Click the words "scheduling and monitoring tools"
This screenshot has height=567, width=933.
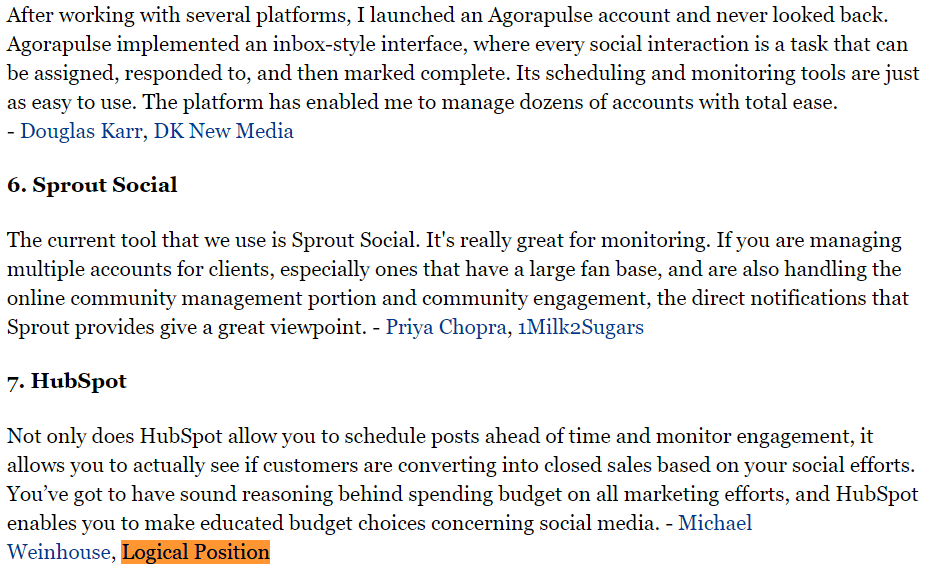[x=683, y=73]
